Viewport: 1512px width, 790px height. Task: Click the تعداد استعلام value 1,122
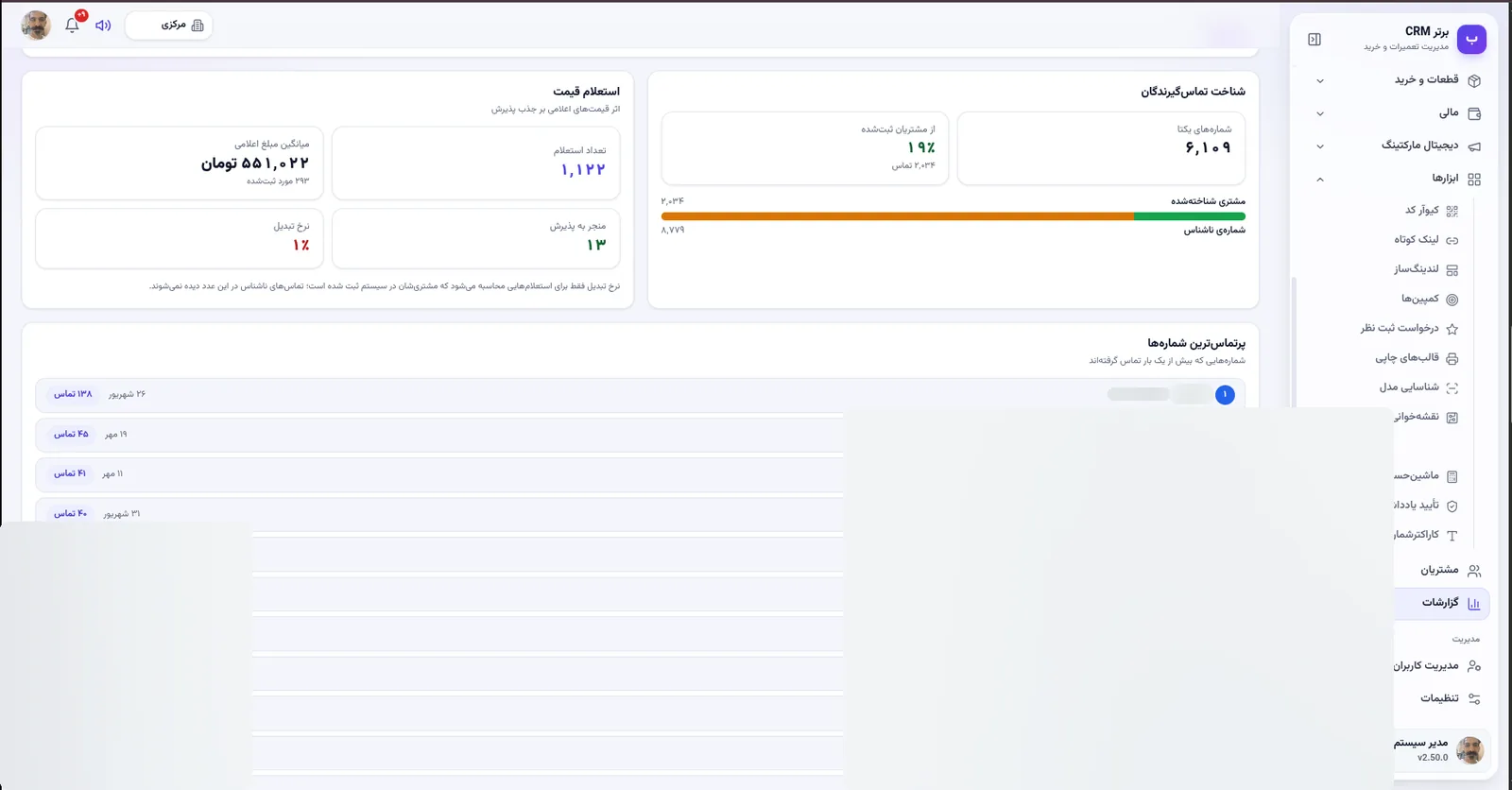(x=583, y=170)
